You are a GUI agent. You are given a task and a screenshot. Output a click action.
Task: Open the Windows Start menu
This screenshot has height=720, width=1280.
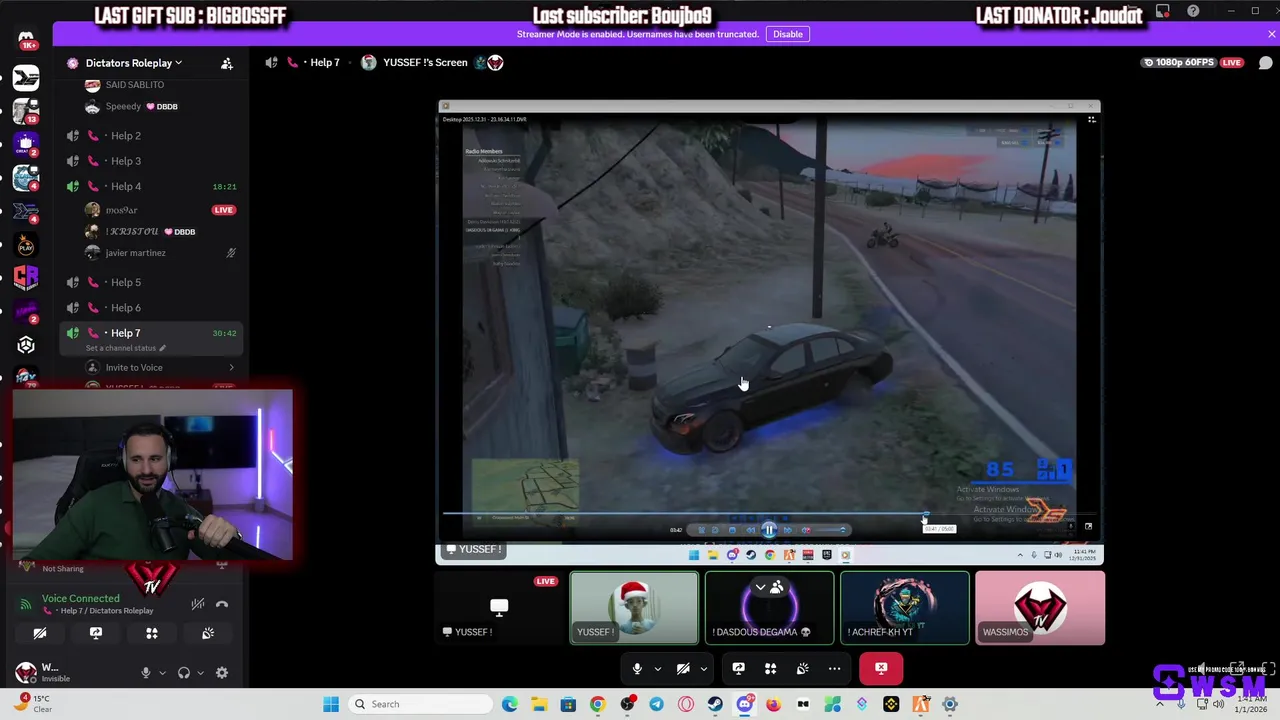[x=331, y=704]
